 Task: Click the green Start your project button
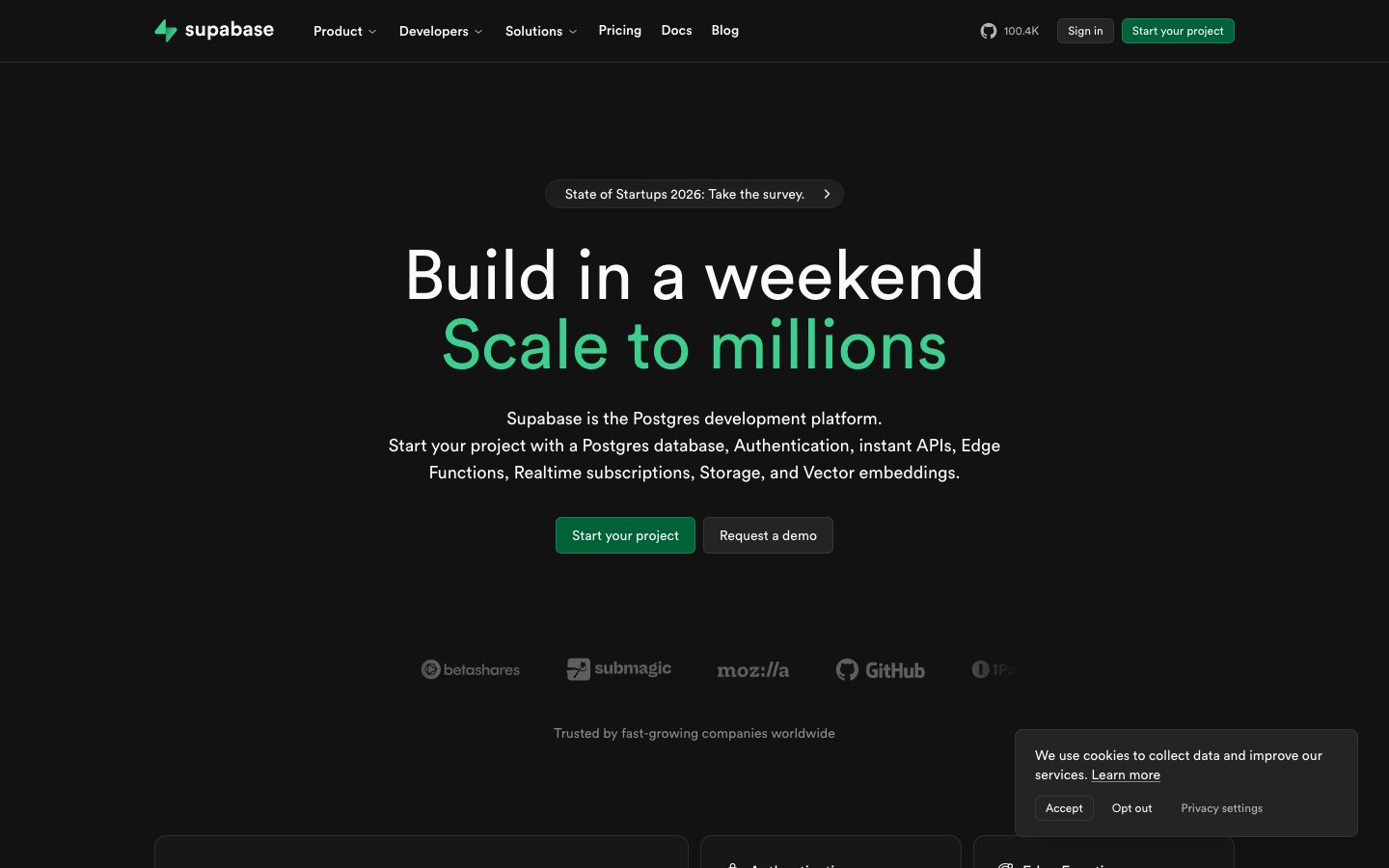625,535
